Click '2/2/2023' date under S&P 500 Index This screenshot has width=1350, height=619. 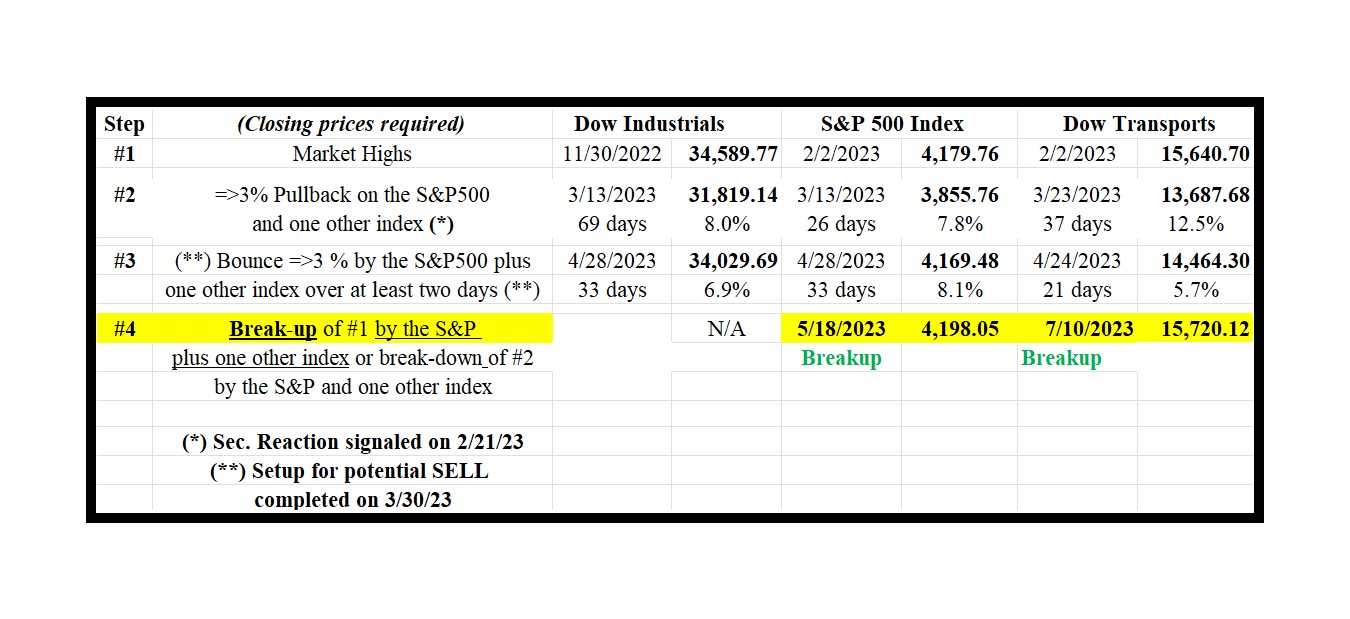coord(841,154)
